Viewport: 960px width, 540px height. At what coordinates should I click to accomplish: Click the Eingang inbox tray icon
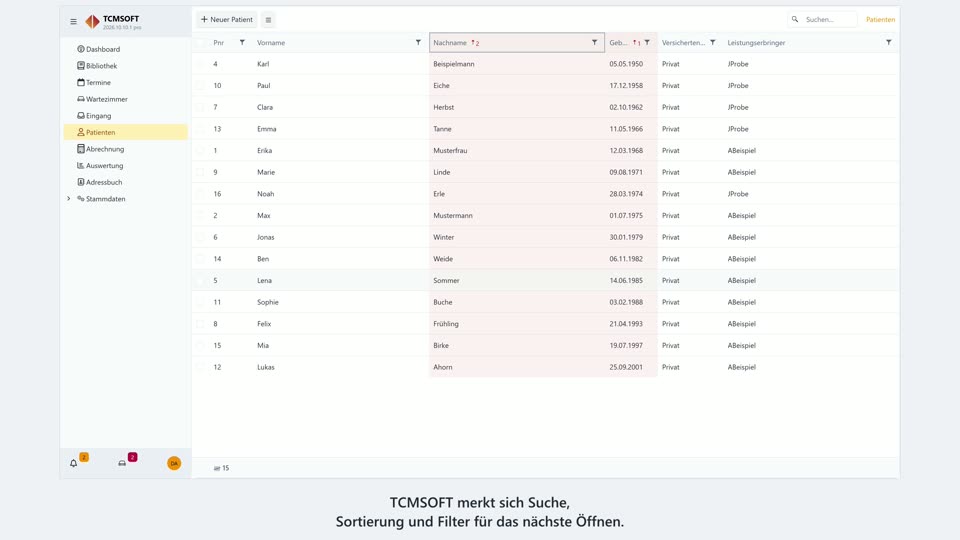tap(81, 115)
